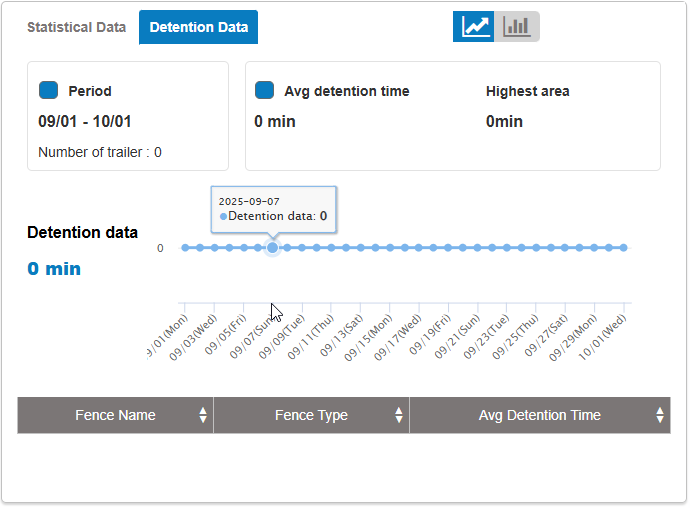Click the 0 min detention data value
Image resolution: width=690 pixels, height=508 pixels.
point(54,269)
